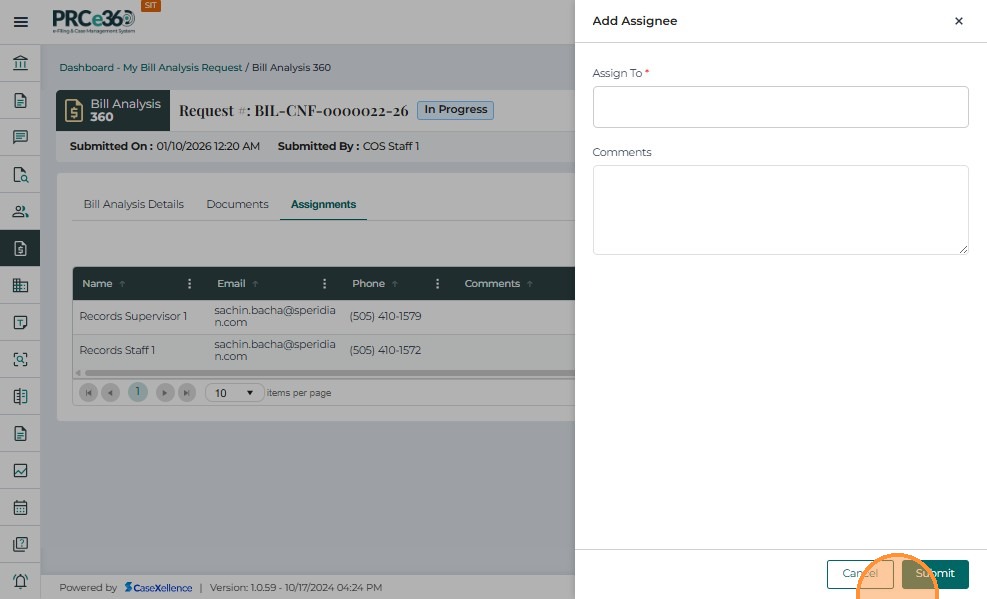The height and width of the screenshot is (599, 987).
Task: Click email cell in Records Supervisor 1 row
Action: [x=275, y=316]
